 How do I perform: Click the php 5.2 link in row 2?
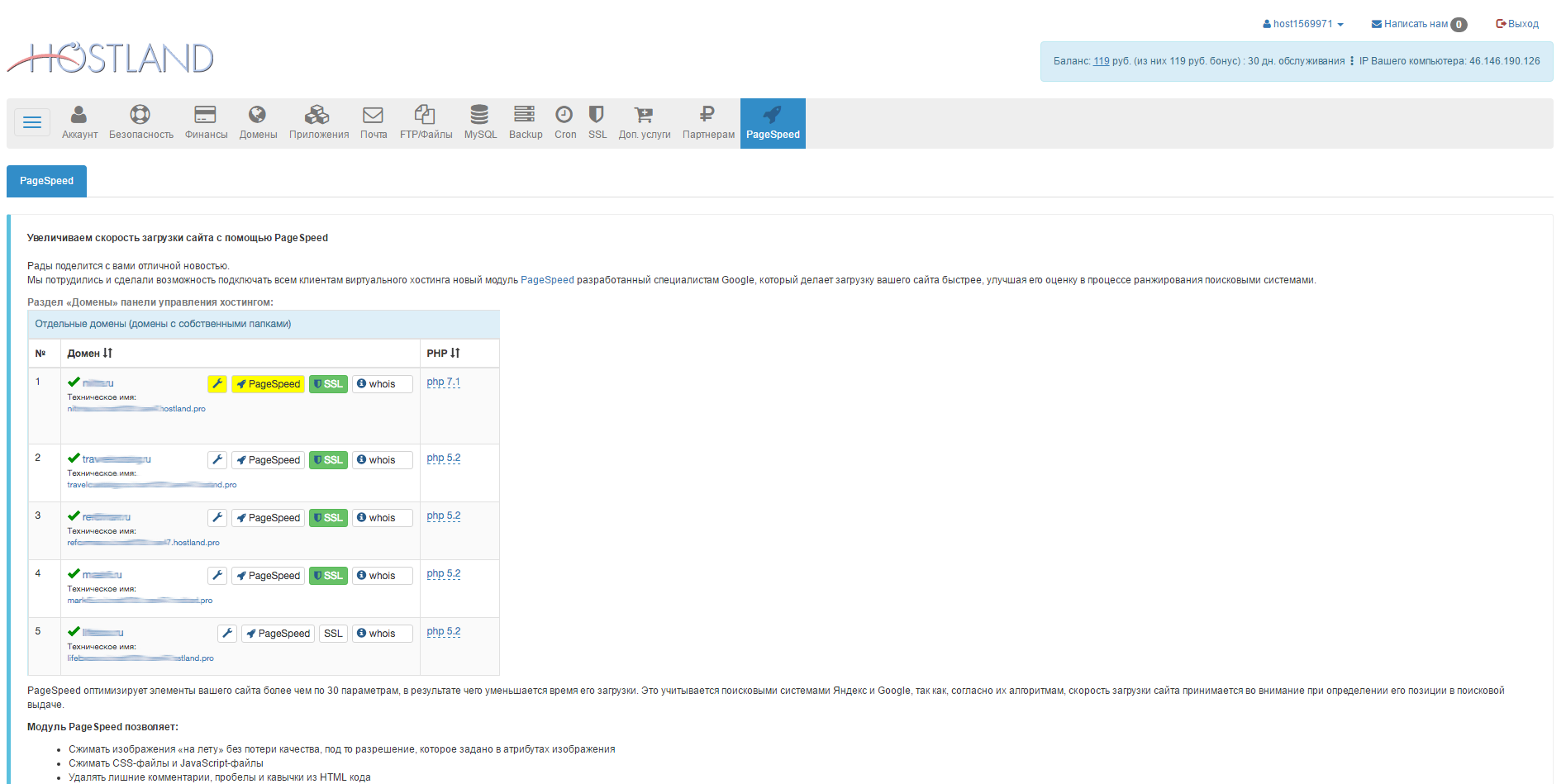(444, 459)
